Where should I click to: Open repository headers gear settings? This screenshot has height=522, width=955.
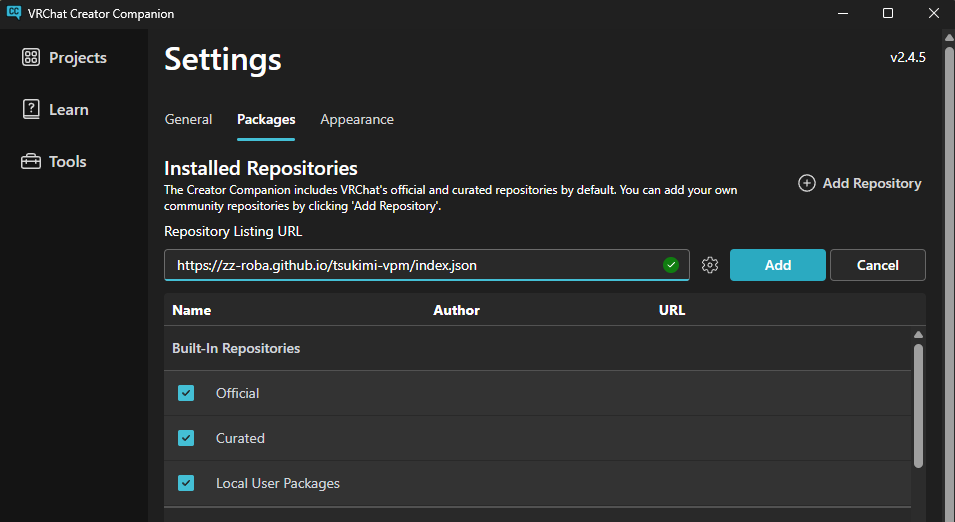[710, 265]
